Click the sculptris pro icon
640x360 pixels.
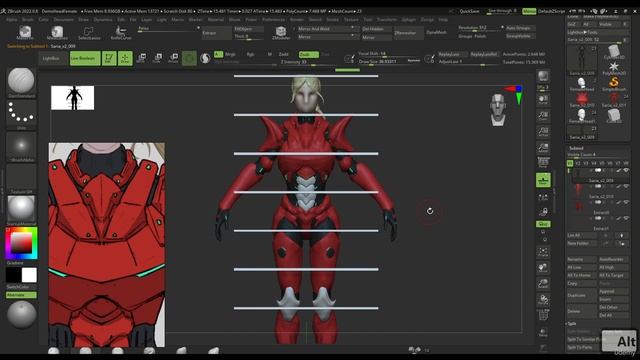click(x=205, y=58)
